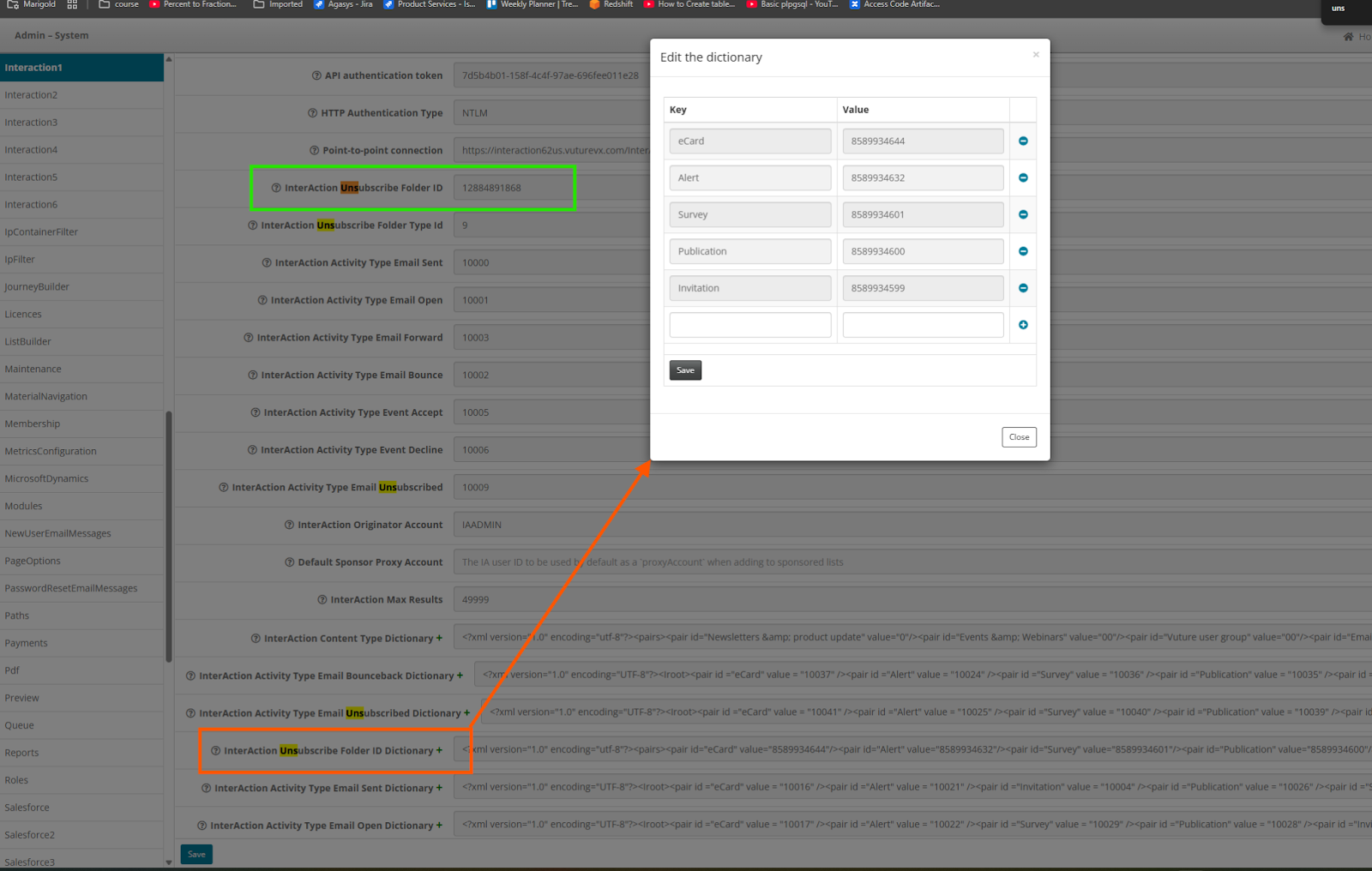Click the empty new Value field
The height and width of the screenshot is (871, 1372).
tap(923, 325)
